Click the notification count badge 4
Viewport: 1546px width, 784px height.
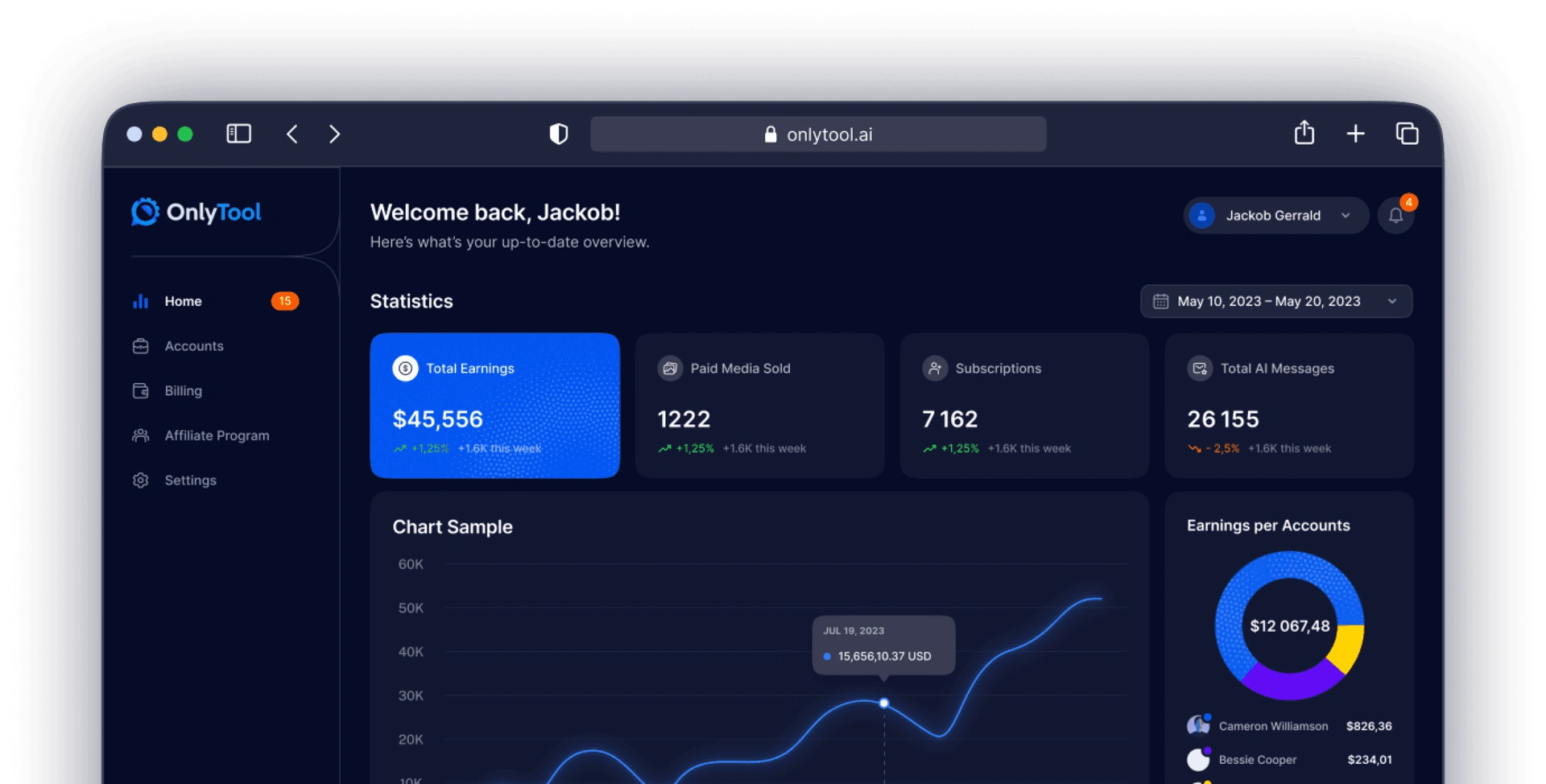click(1408, 202)
